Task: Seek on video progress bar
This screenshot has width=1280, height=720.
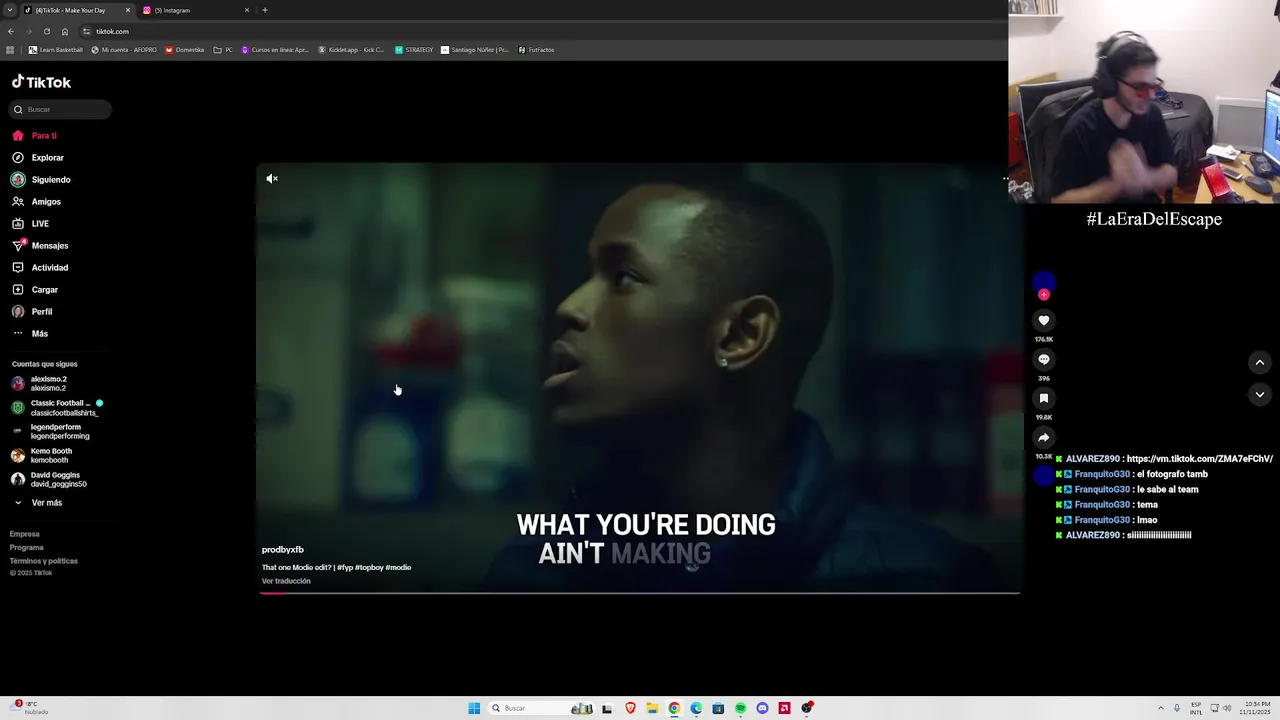Action: point(639,593)
